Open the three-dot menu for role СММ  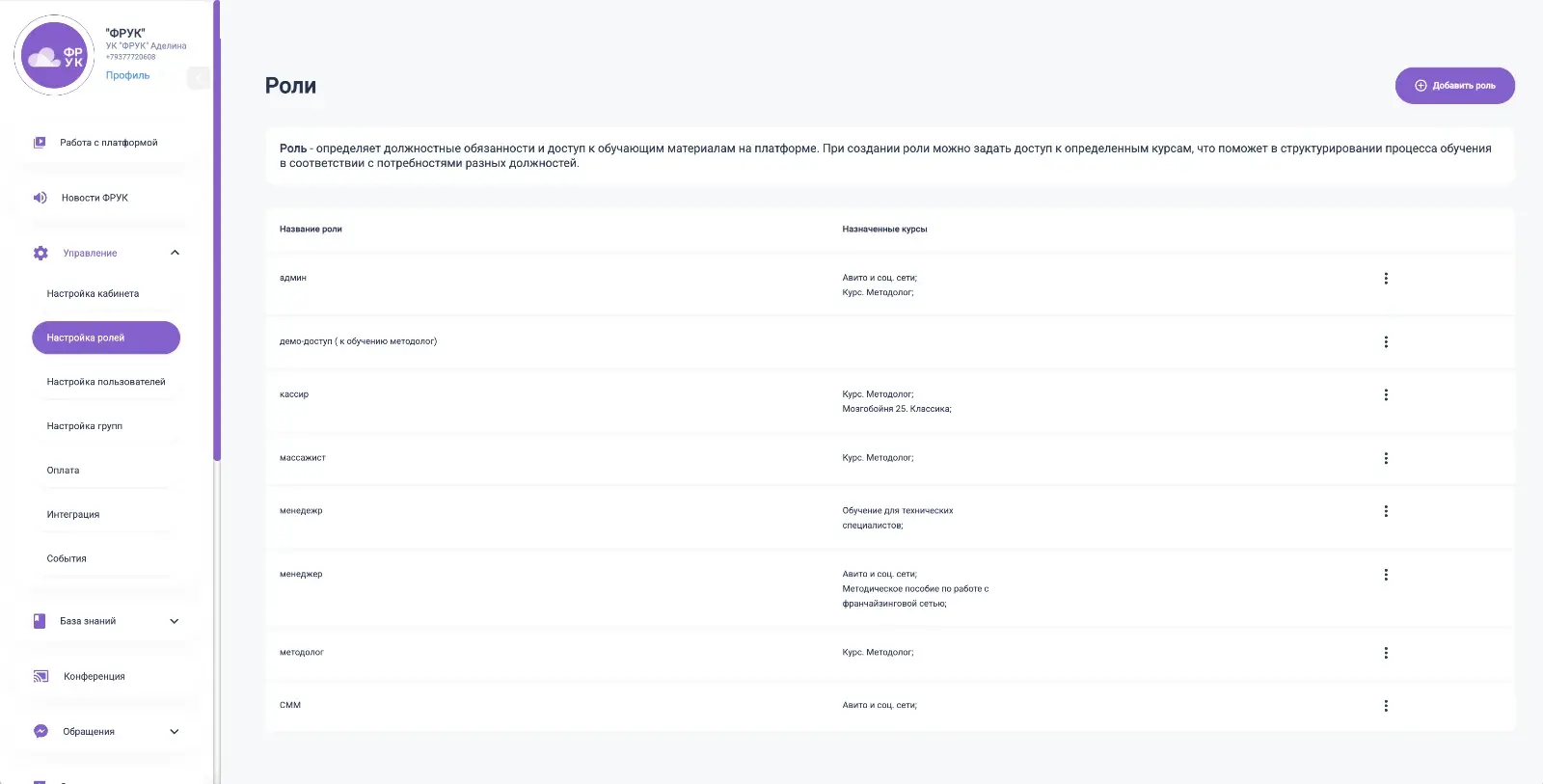(1386, 706)
